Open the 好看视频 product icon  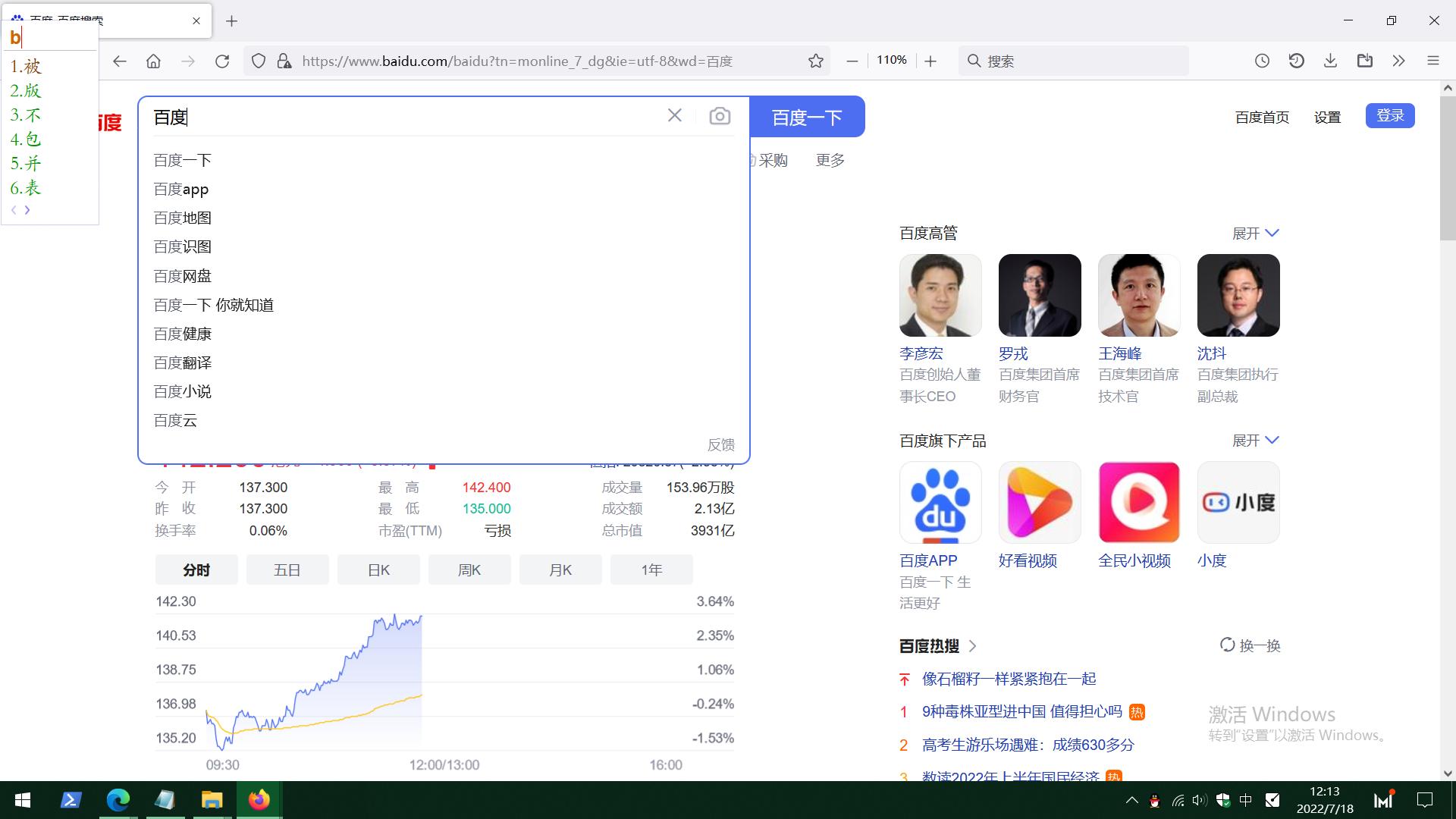click(x=1040, y=503)
